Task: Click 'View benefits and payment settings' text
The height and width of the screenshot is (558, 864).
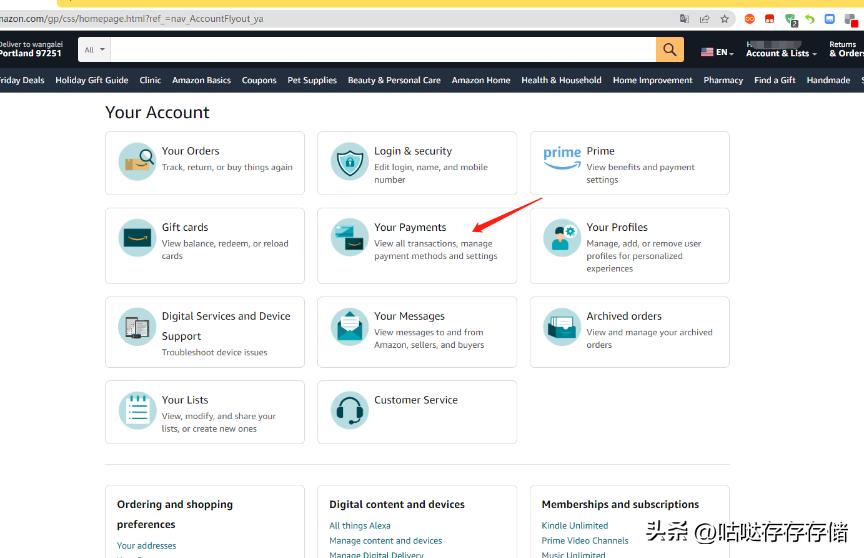Action: pos(640,173)
